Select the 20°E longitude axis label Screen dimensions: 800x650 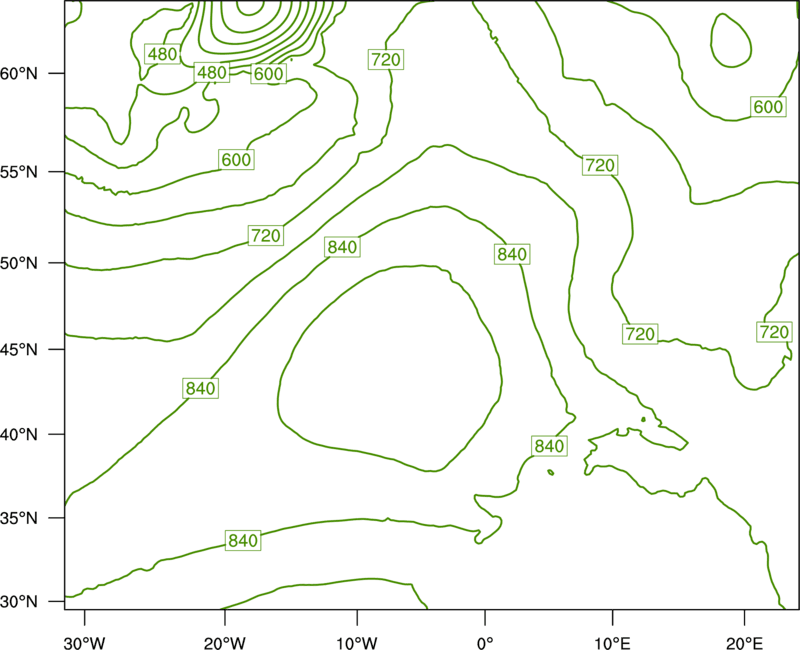click(744, 643)
